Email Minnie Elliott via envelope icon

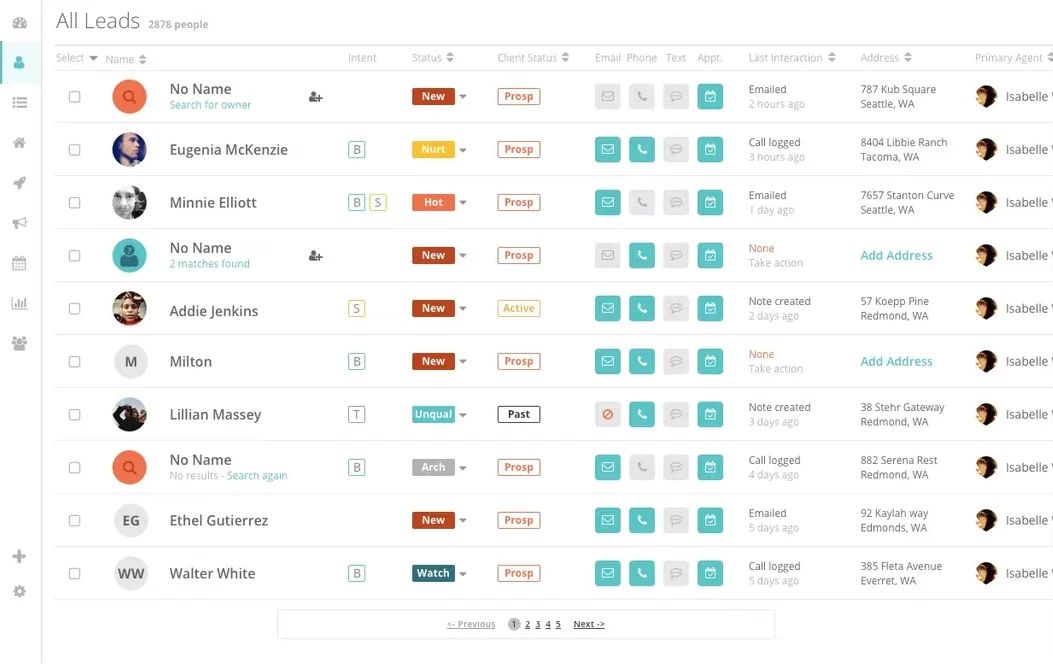click(x=608, y=202)
